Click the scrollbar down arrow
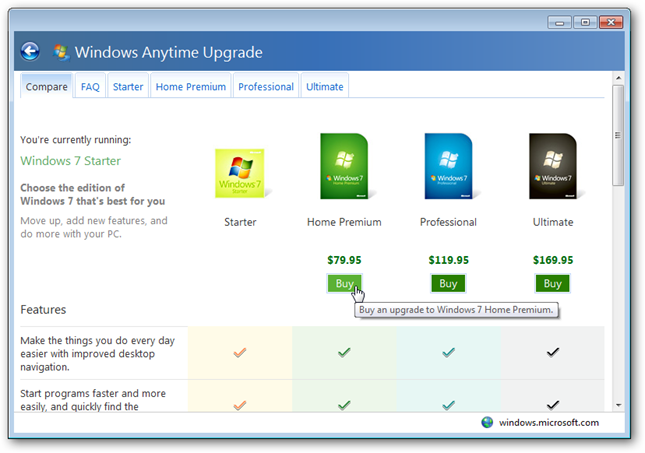The height and width of the screenshot is (453, 645). [618, 405]
